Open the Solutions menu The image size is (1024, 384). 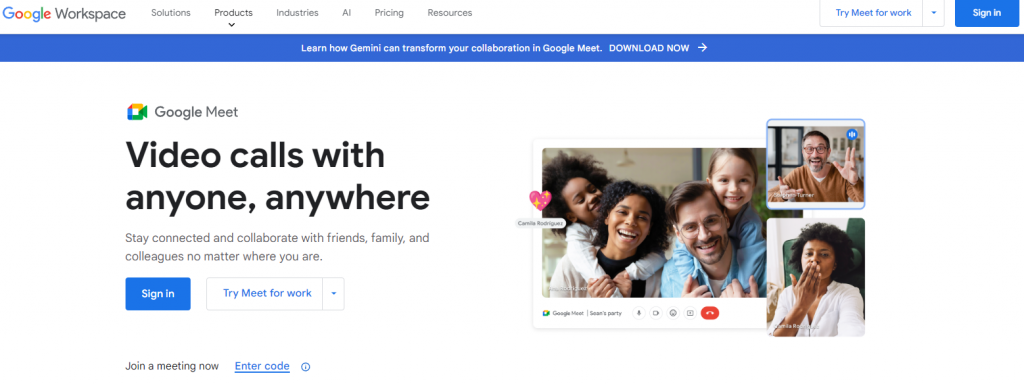point(171,12)
